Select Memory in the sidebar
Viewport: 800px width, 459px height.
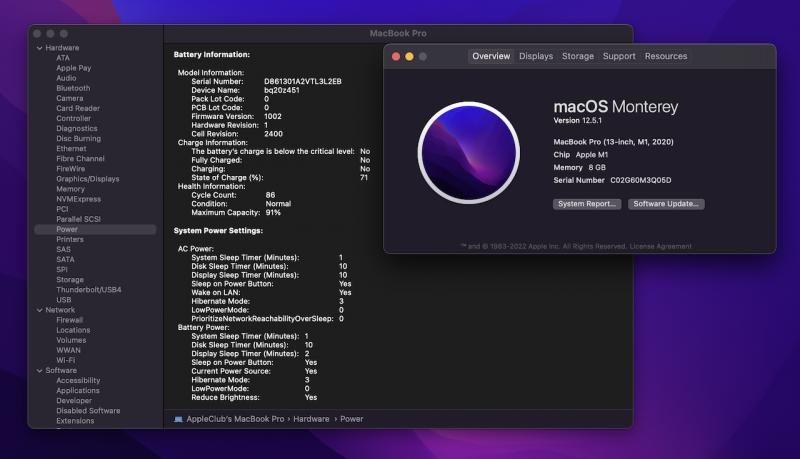point(70,189)
